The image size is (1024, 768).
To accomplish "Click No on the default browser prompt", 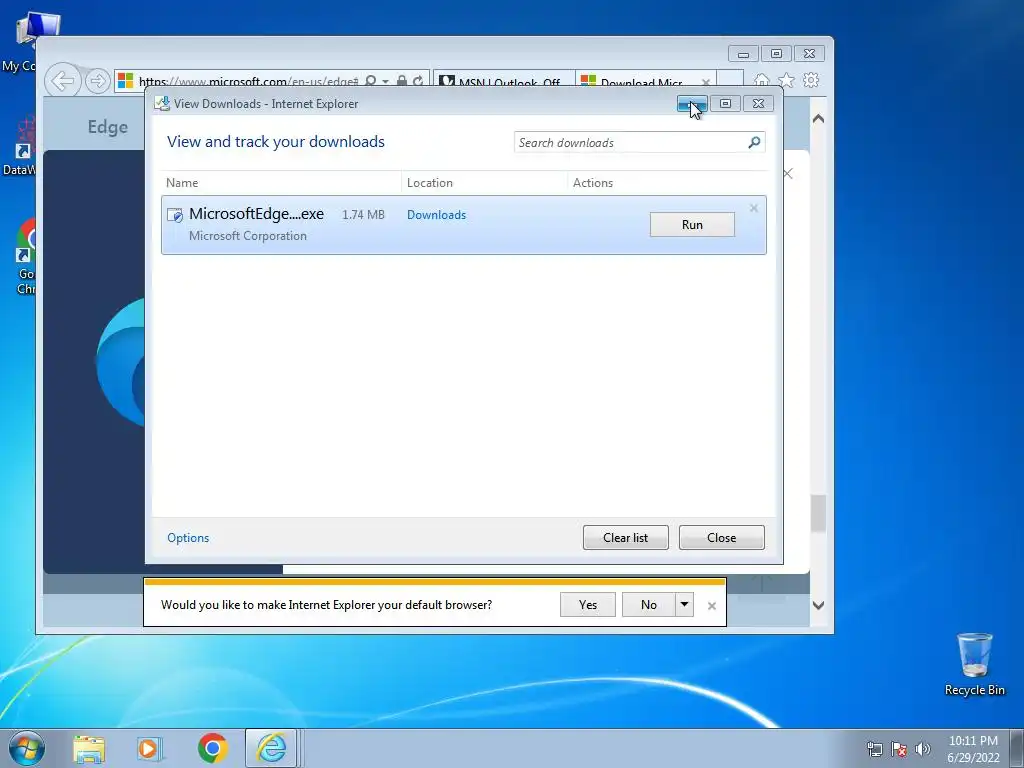I will click(x=648, y=605).
